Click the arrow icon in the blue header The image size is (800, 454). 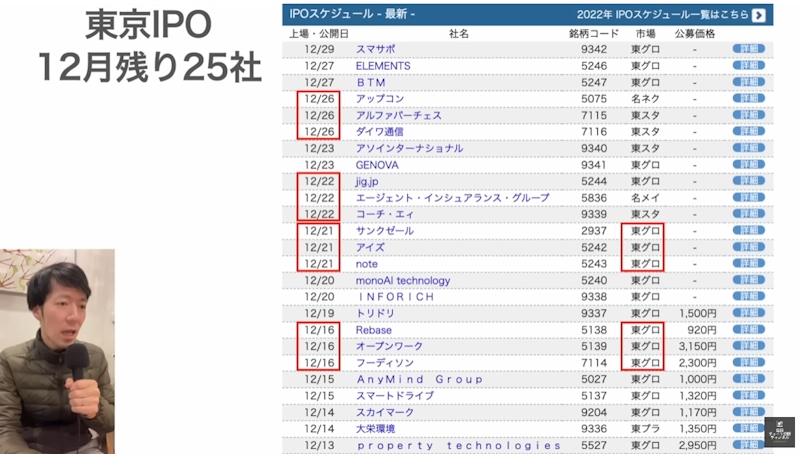759,15
